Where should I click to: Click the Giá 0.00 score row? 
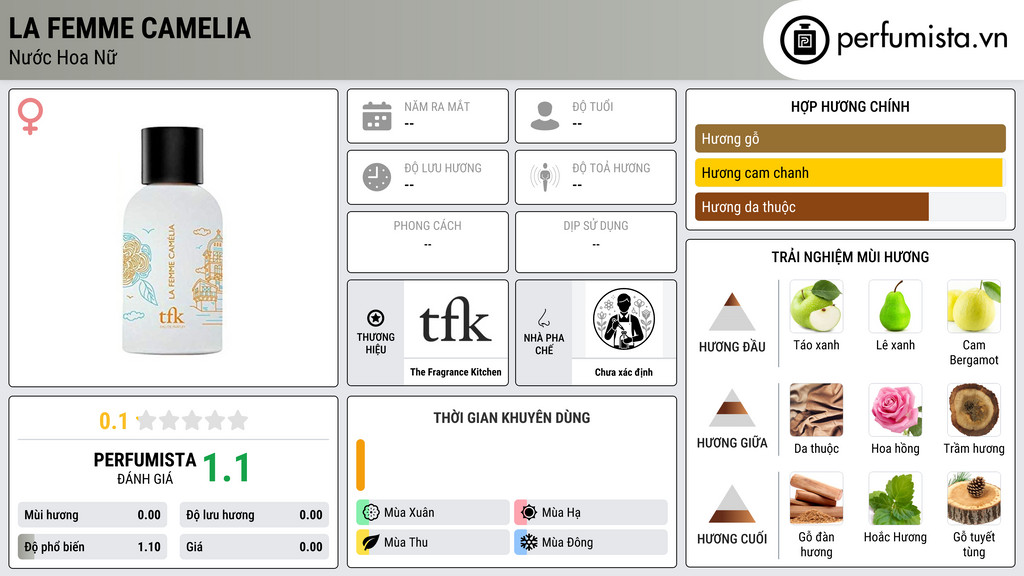(254, 547)
